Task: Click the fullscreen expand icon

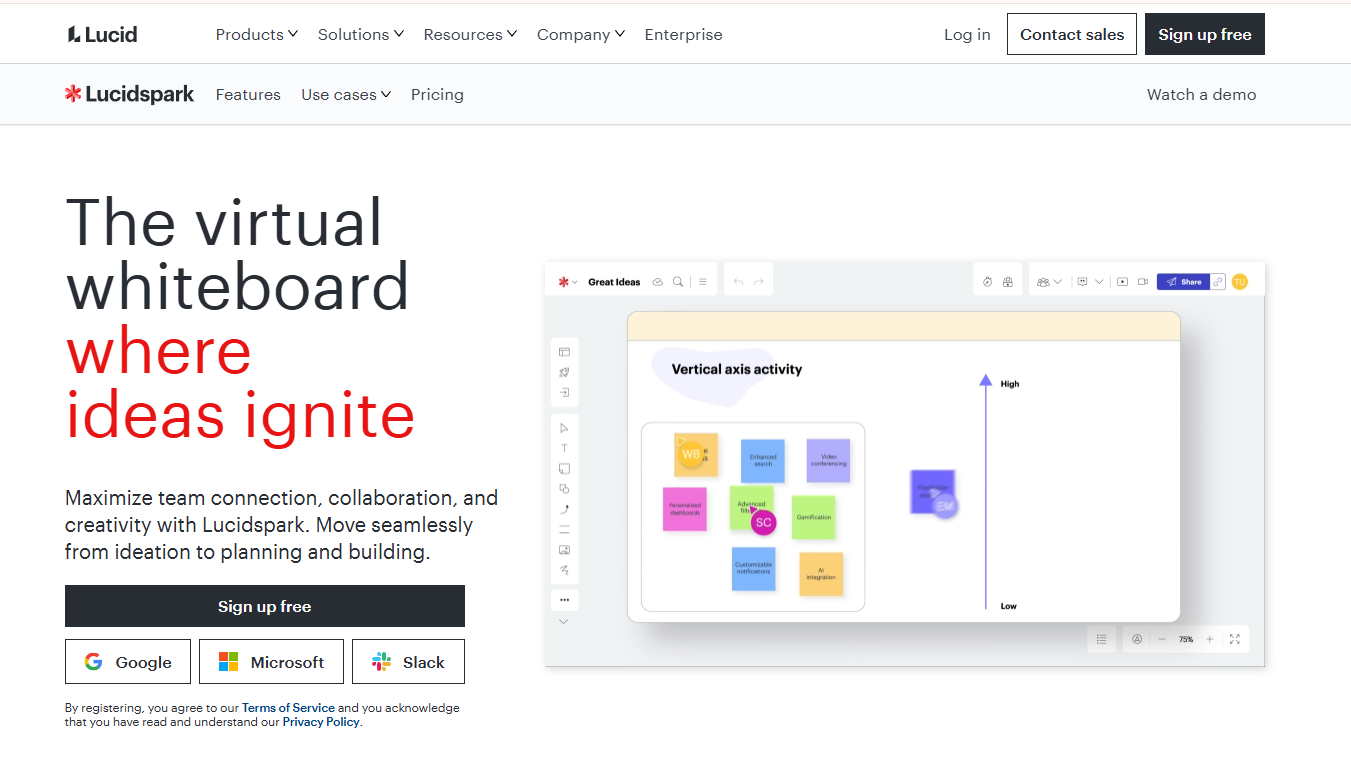Action: click(x=1235, y=639)
